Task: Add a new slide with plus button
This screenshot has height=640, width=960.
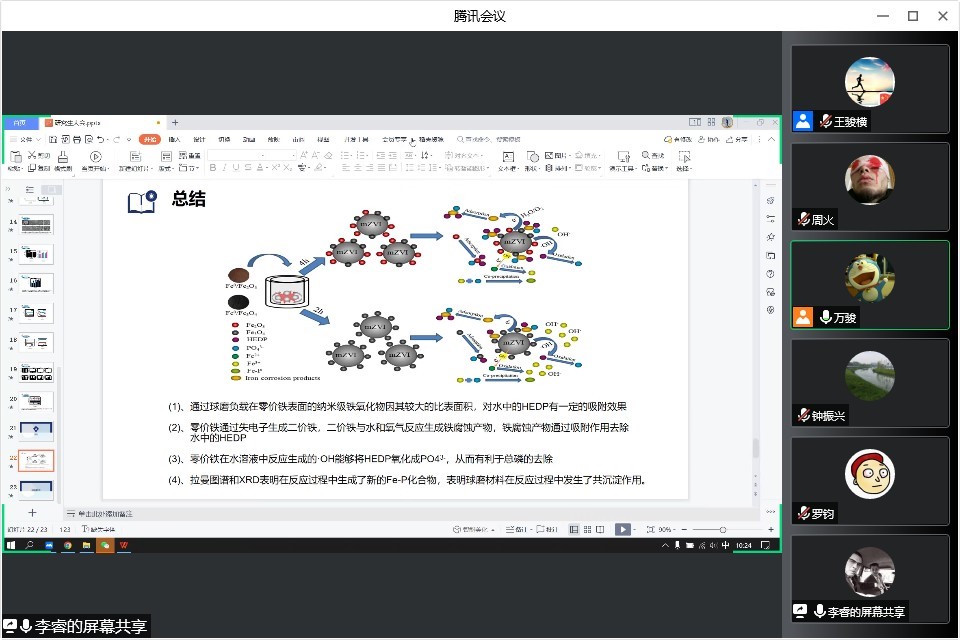Action: 32,513
